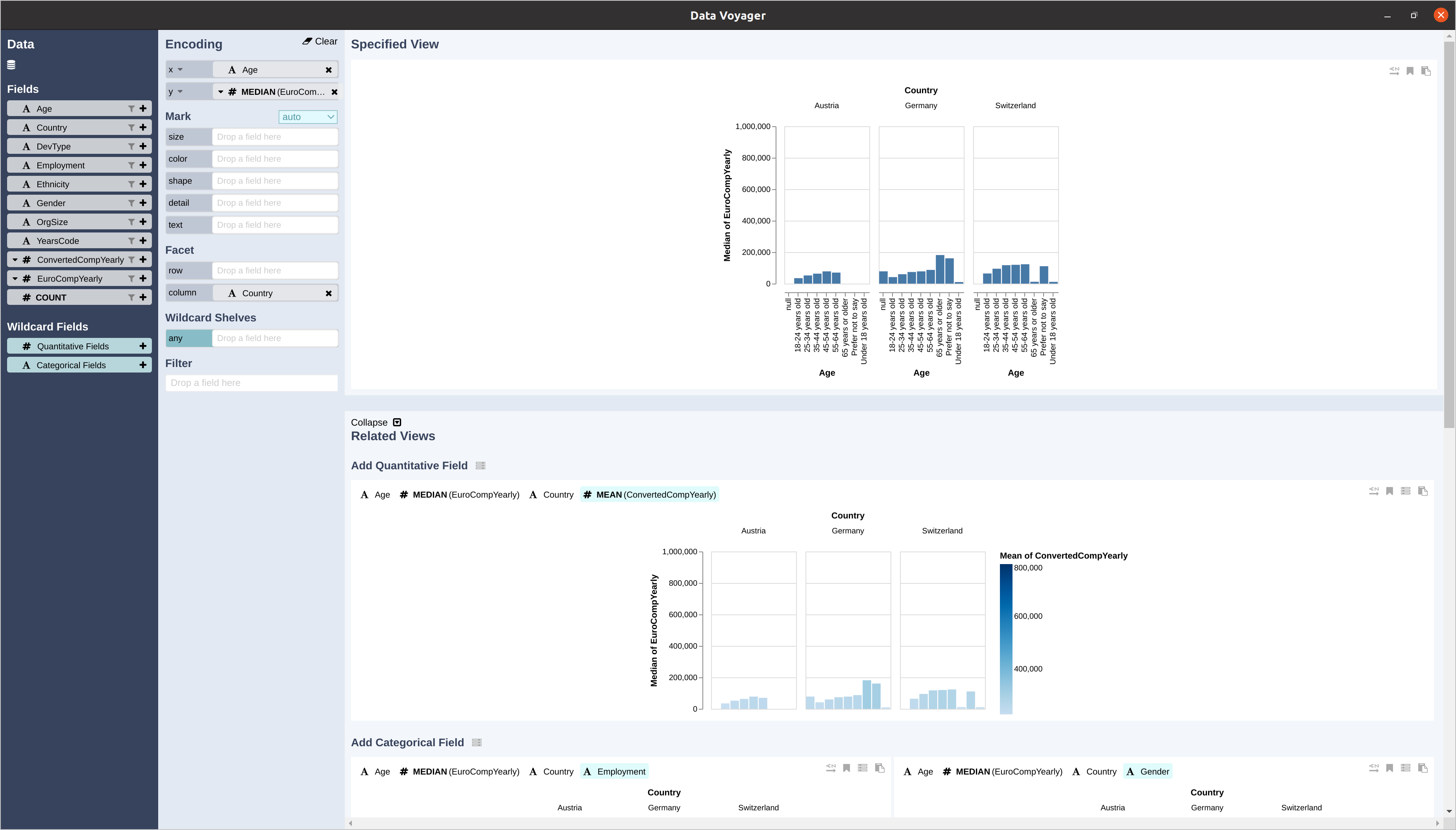Click the Switzerland facet header in Specified View
Screen dimensions: 1456x830
click(1015, 105)
